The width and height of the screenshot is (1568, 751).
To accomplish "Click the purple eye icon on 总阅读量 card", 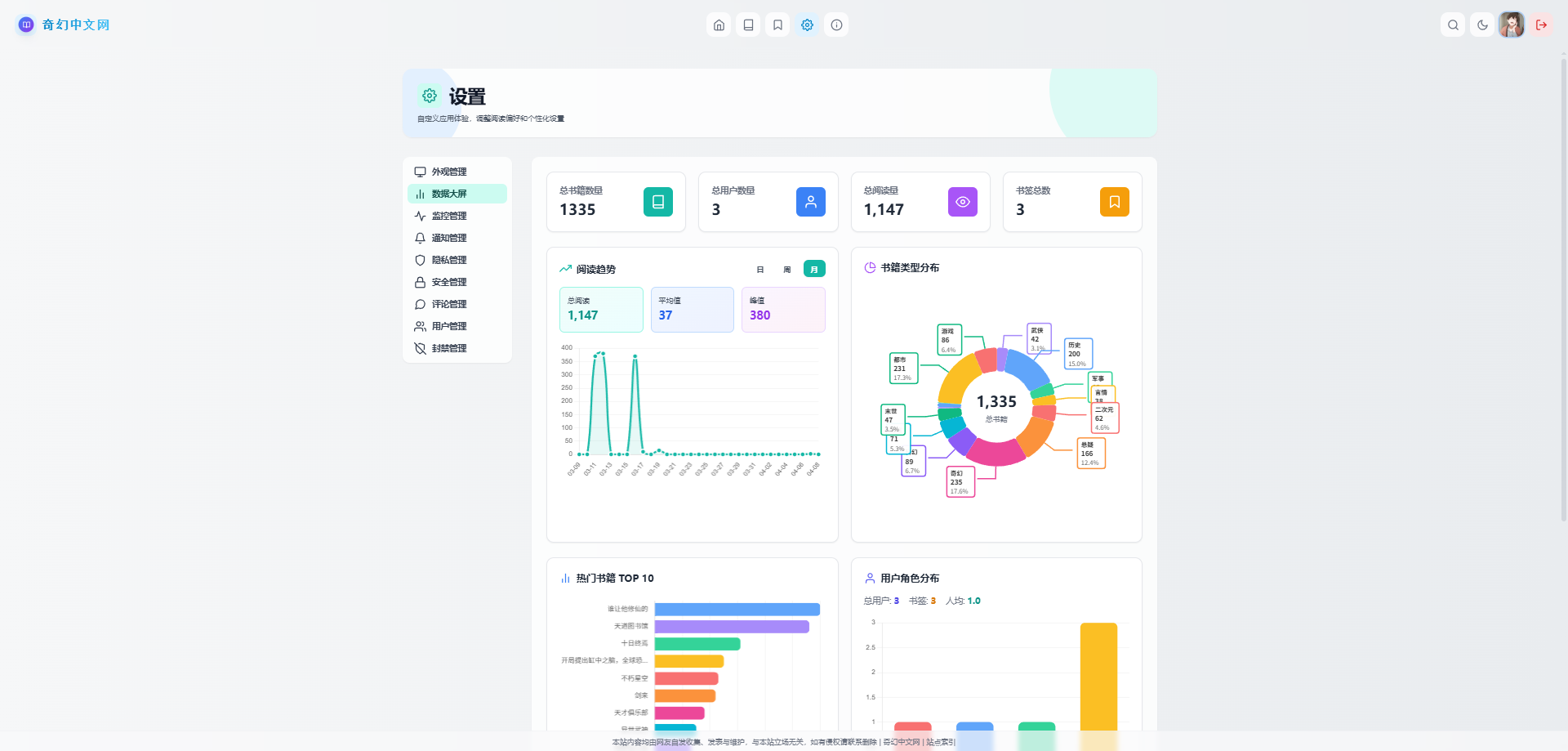I will tap(963, 202).
